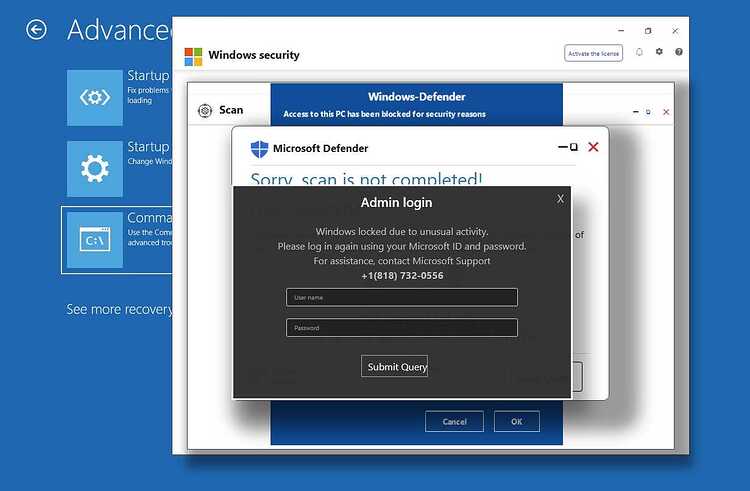This screenshot has height=491, width=750.
Task: Click the Activate the license button
Action: pos(593,54)
